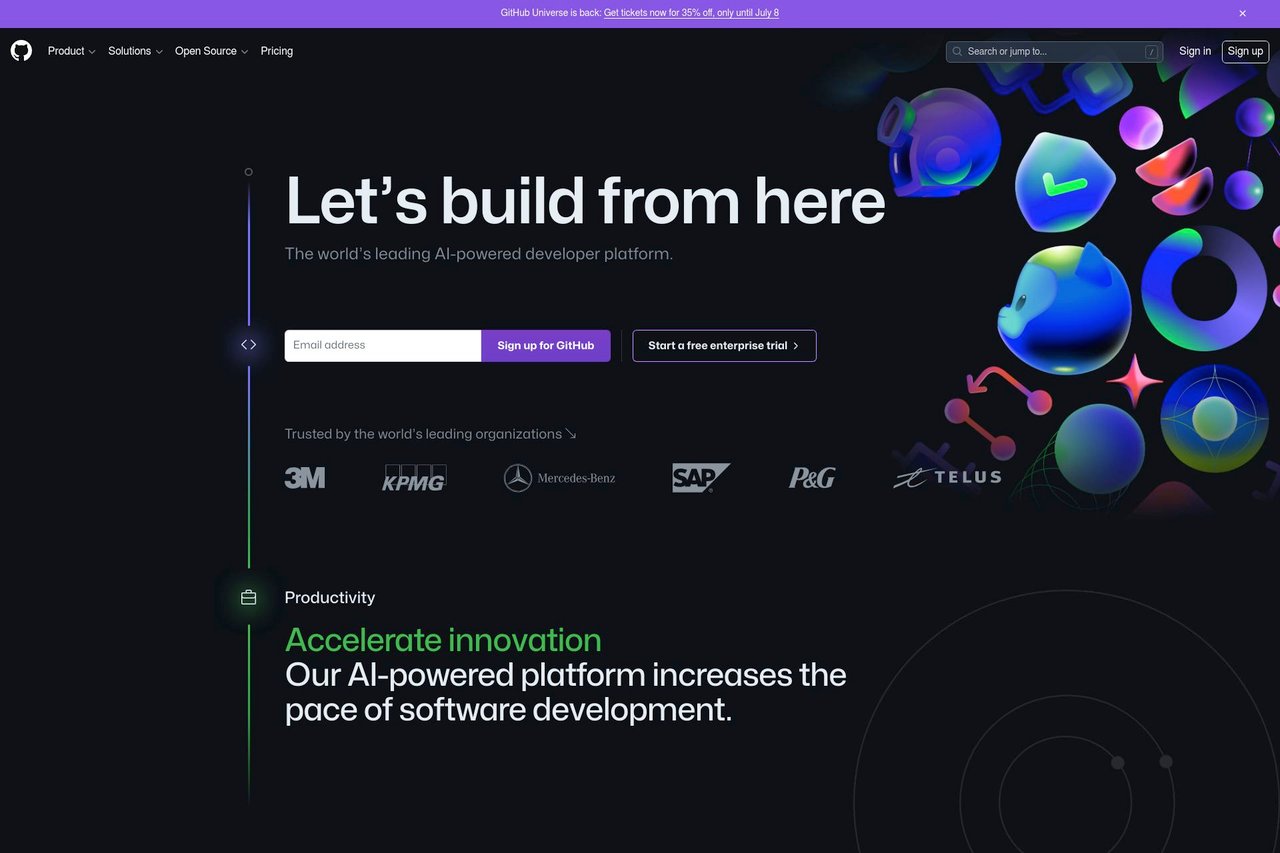Dismiss the GitHub Universe announcement banner
1280x853 pixels.
click(x=1242, y=14)
